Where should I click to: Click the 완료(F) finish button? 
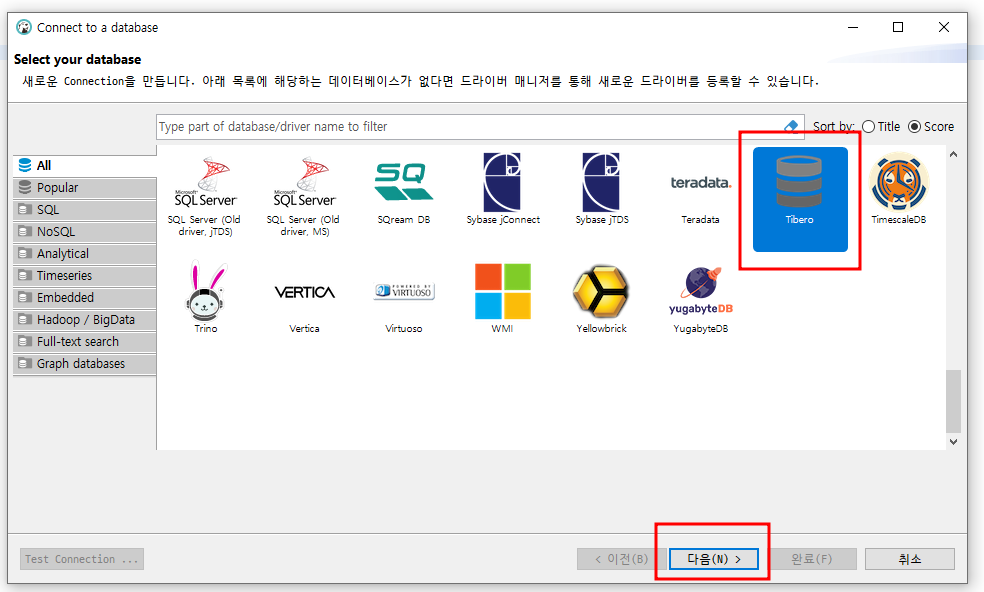click(812, 559)
